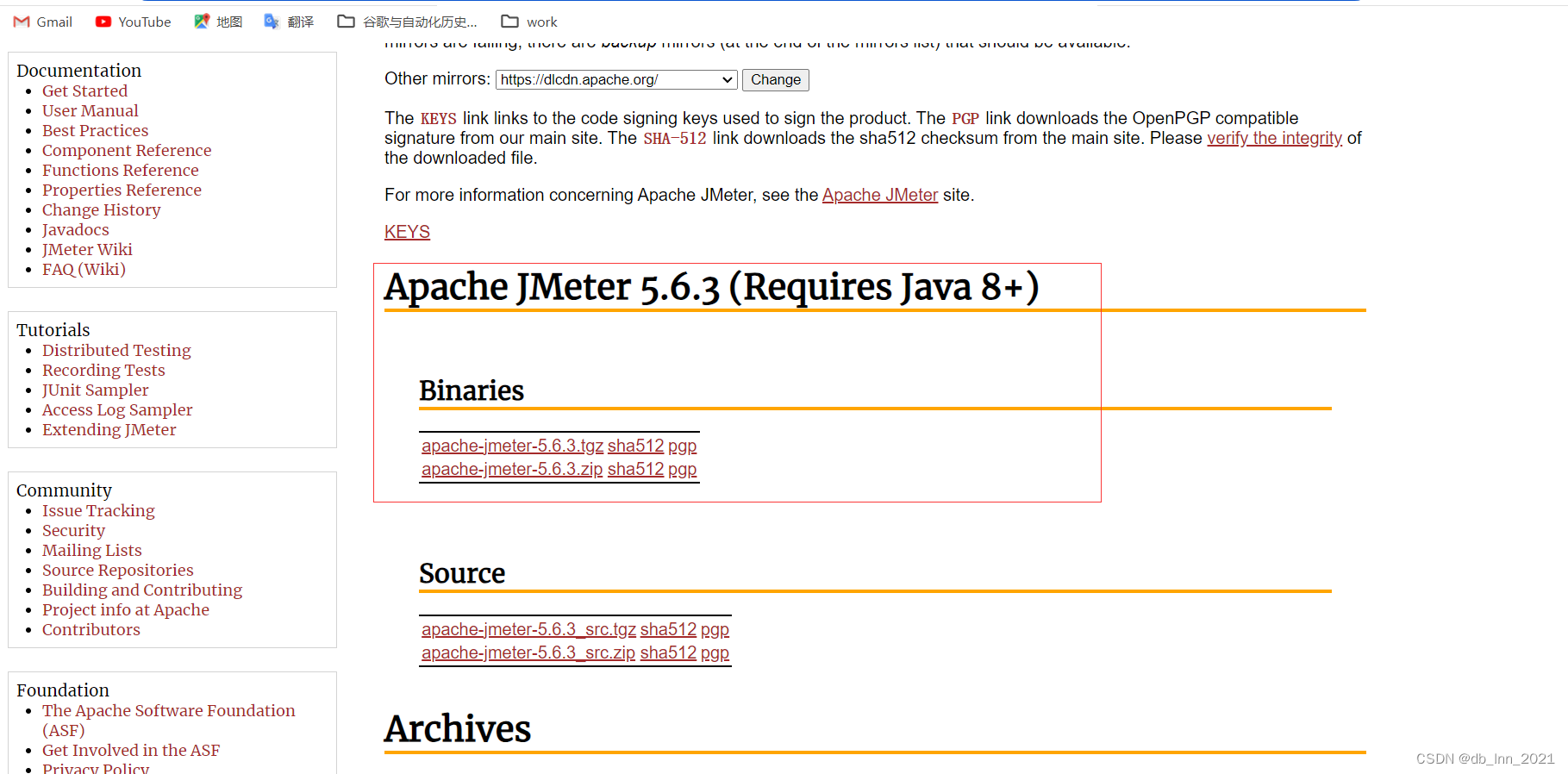
Task: Download apache-jmeter-5.6.3_src.zip source
Action: point(528,652)
